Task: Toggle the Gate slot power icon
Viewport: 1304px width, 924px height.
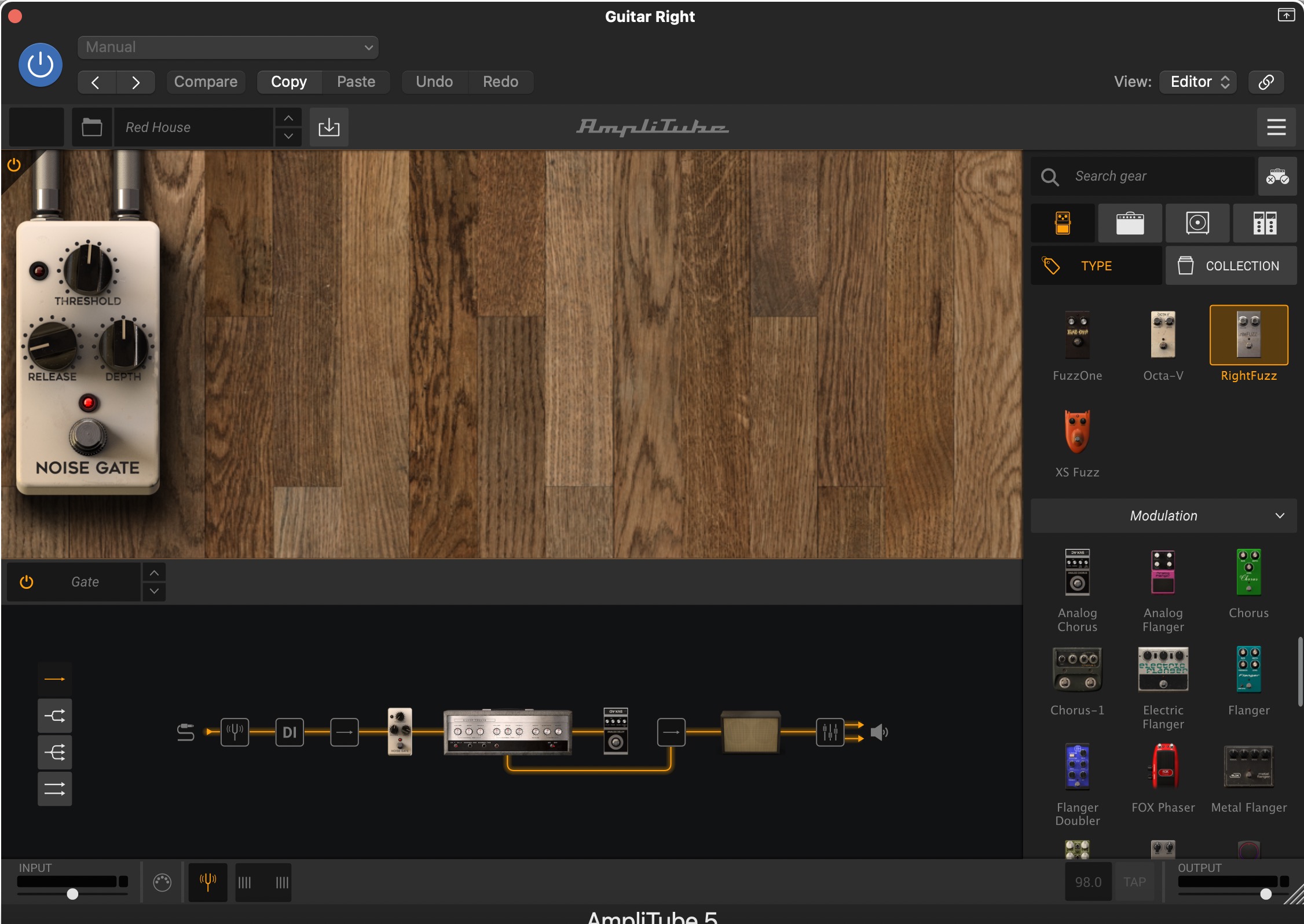Action: [27, 582]
